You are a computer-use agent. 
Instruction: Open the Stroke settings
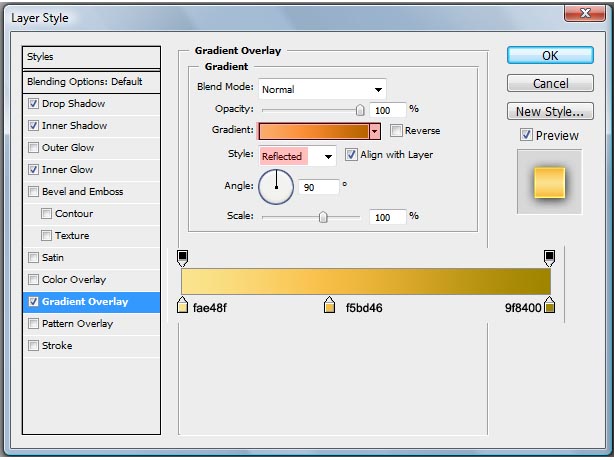coord(57,345)
